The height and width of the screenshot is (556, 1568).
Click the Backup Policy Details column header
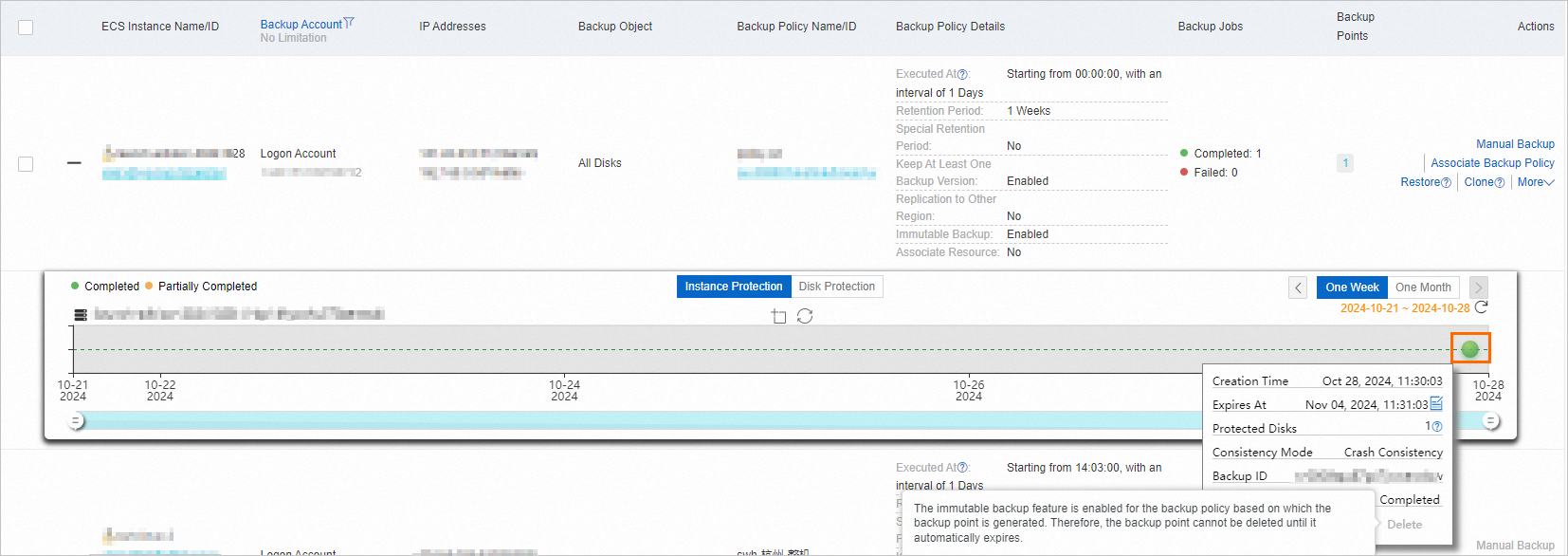(950, 27)
